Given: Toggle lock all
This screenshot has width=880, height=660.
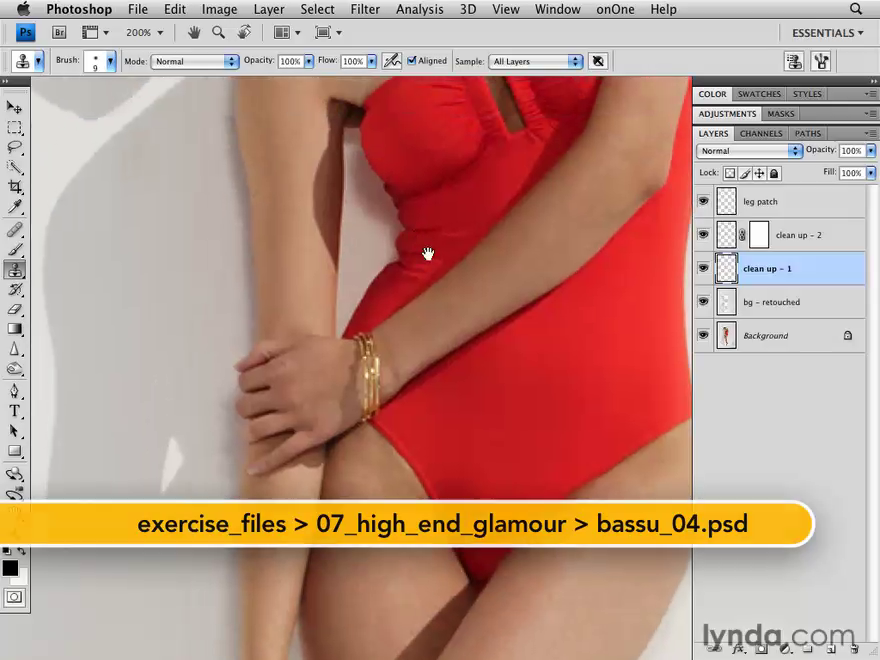Looking at the screenshot, I should [774, 173].
